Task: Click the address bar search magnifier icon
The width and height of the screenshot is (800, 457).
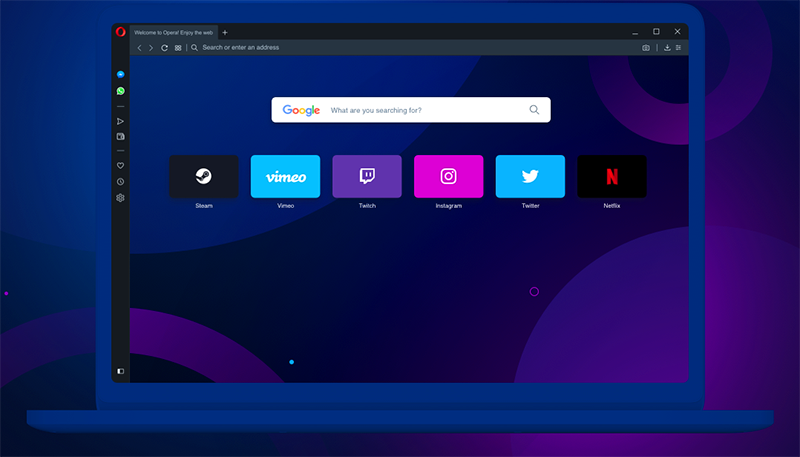Action: (x=194, y=47)
